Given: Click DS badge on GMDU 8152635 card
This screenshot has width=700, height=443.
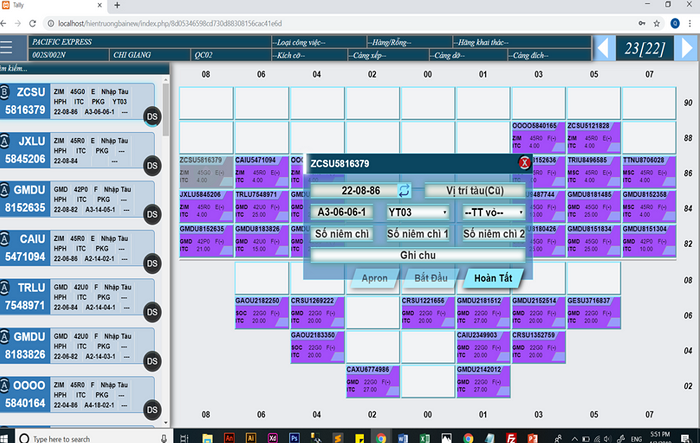Looking at the screenshot, I should tap(152, 214).
